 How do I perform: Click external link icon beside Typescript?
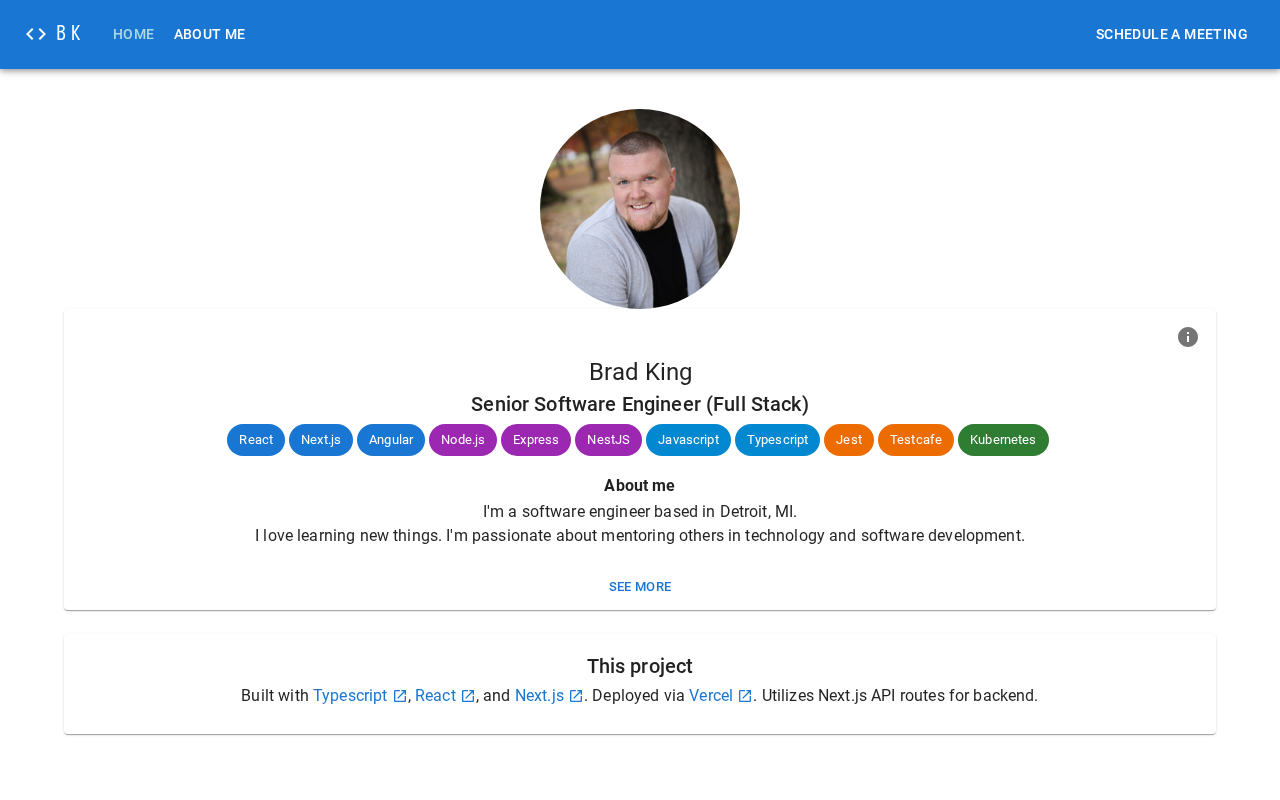click(400, 696)
